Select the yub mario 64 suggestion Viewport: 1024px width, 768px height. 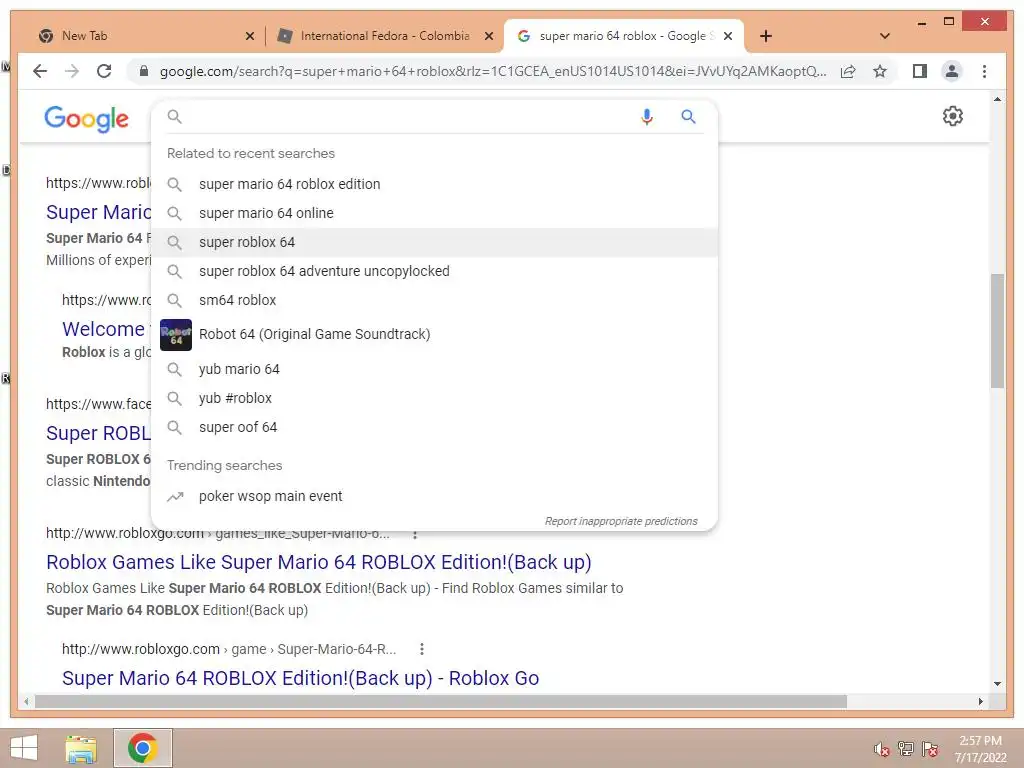434,369
